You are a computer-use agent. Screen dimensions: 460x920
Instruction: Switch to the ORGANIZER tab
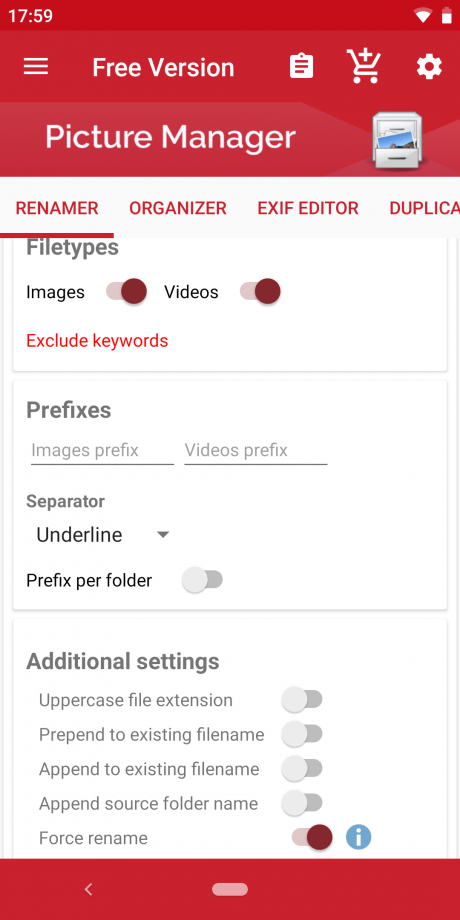178,208
